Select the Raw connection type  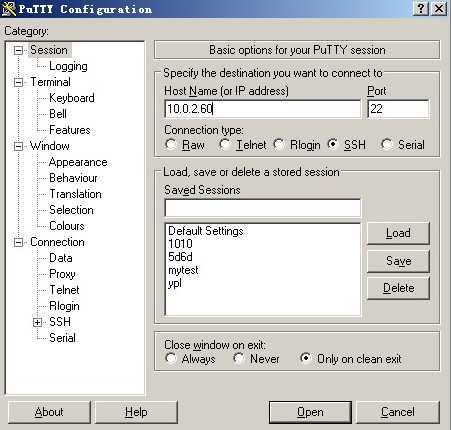[171, 144]
